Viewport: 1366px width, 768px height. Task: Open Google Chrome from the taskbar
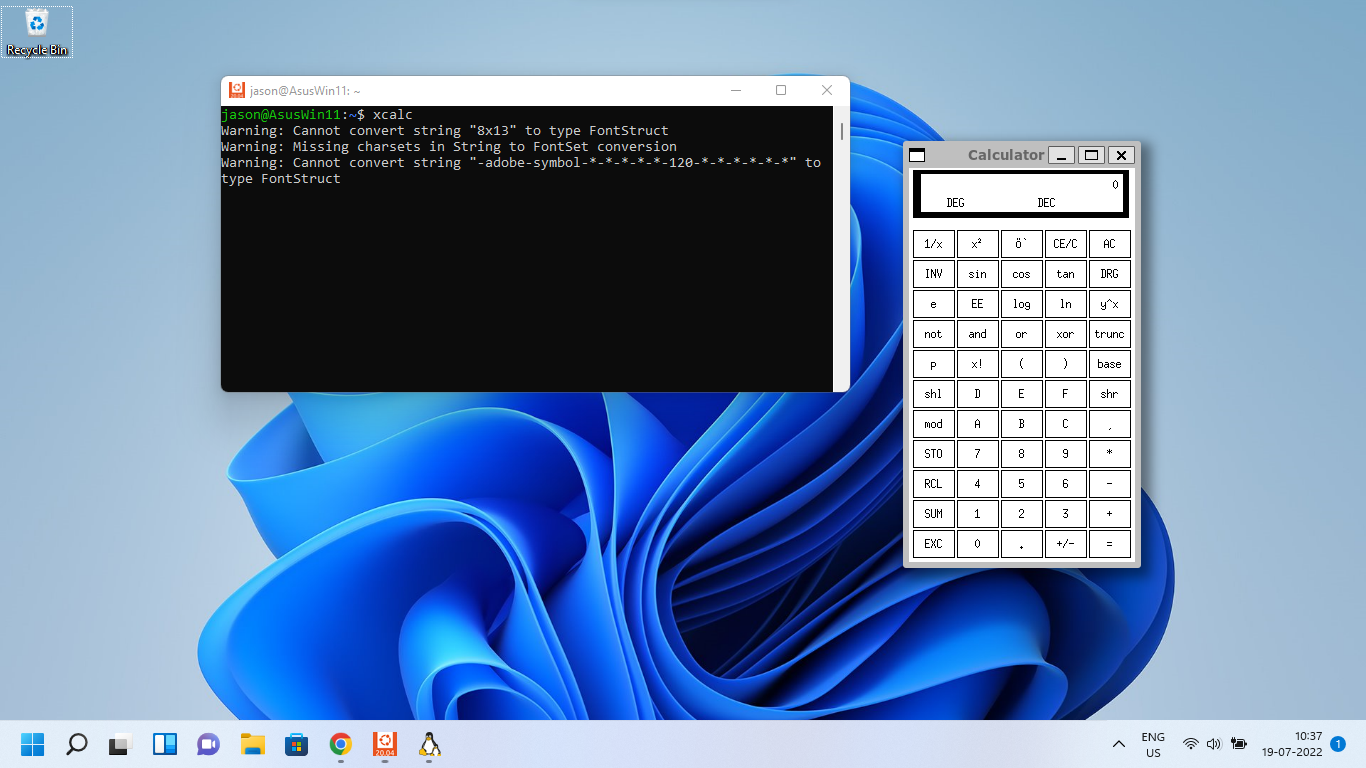coord(341,744)
